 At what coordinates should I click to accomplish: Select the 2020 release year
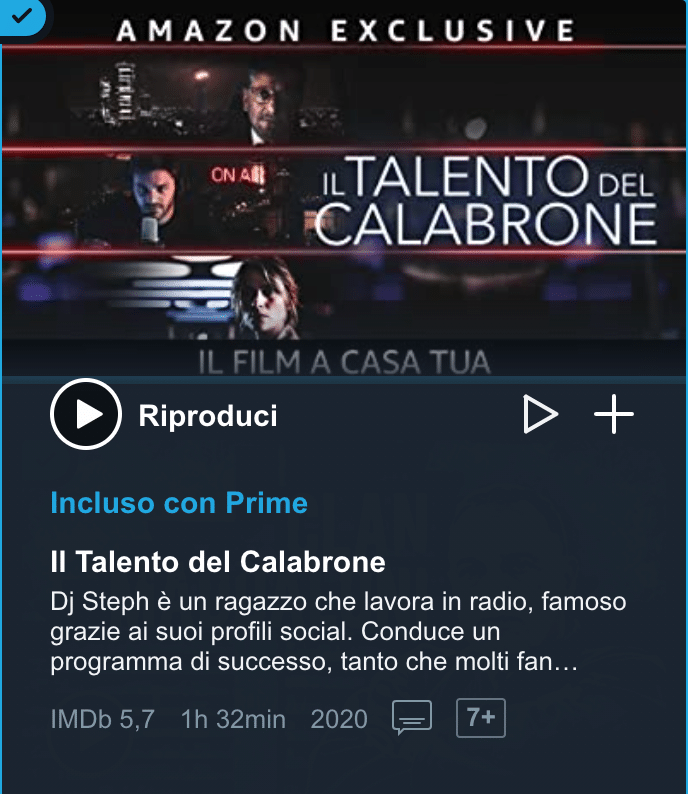click(339, 719)
